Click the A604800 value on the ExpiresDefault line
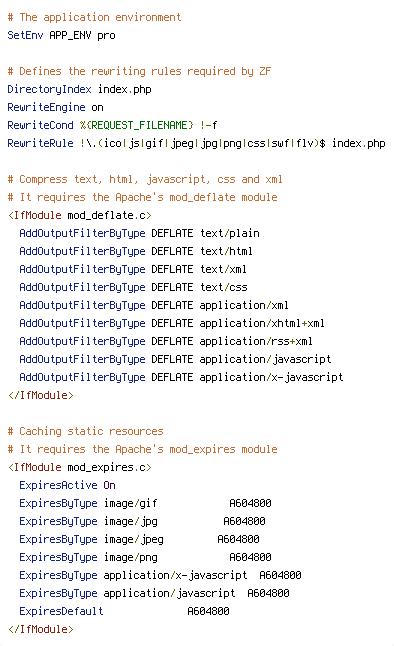 [x=209, y=611]
